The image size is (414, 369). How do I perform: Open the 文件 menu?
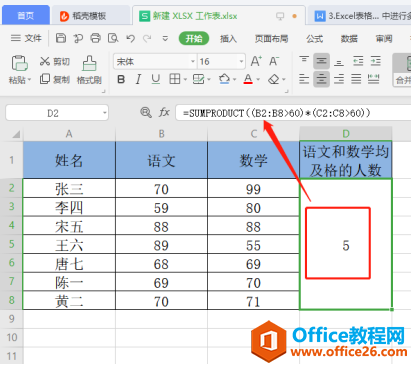(x=26, y=38)
